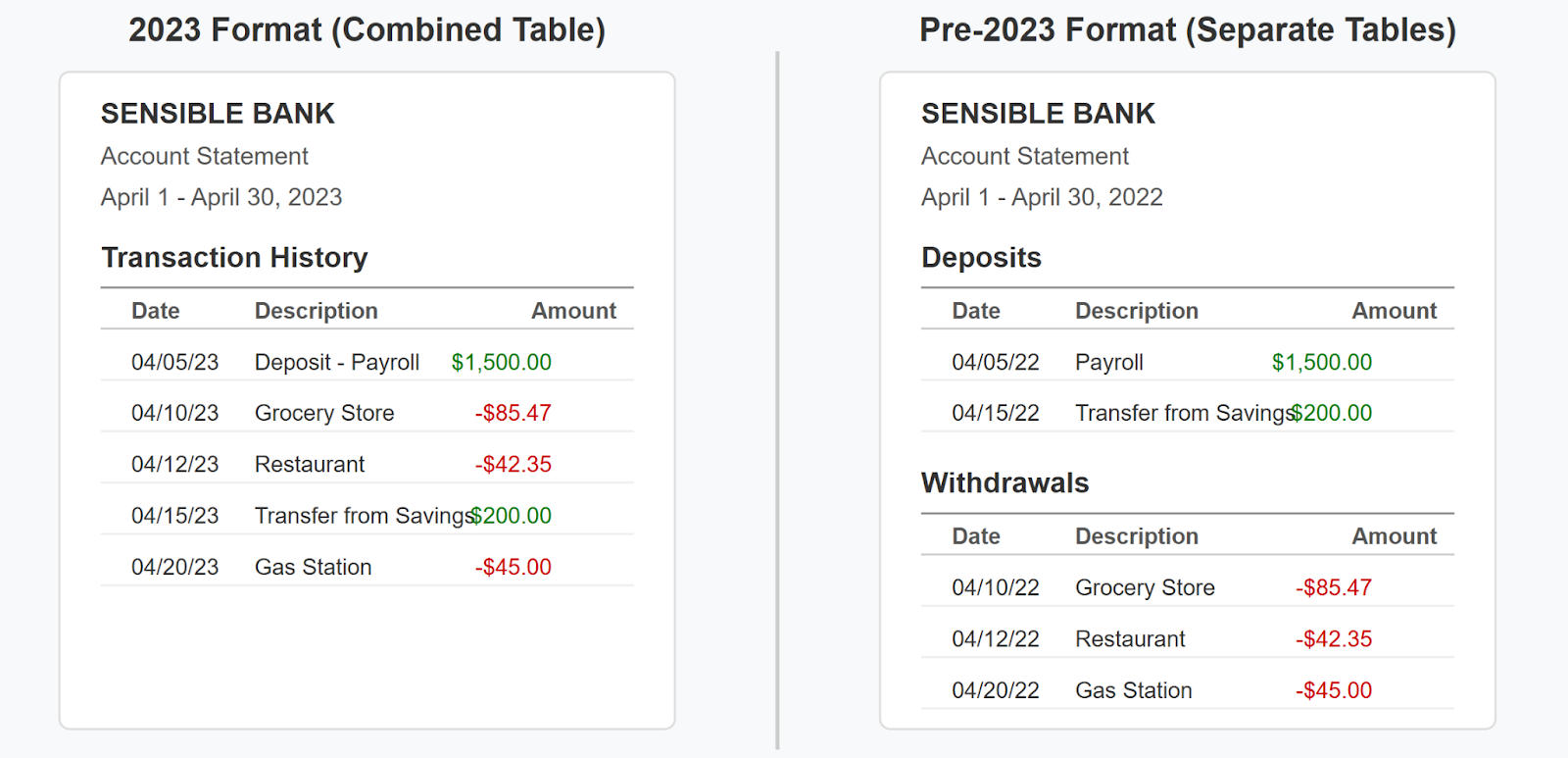1568x758 pixels.
Task: Select the -$42.35 Restaurant amount in 2023 table
Action: (x=514, y=464)
